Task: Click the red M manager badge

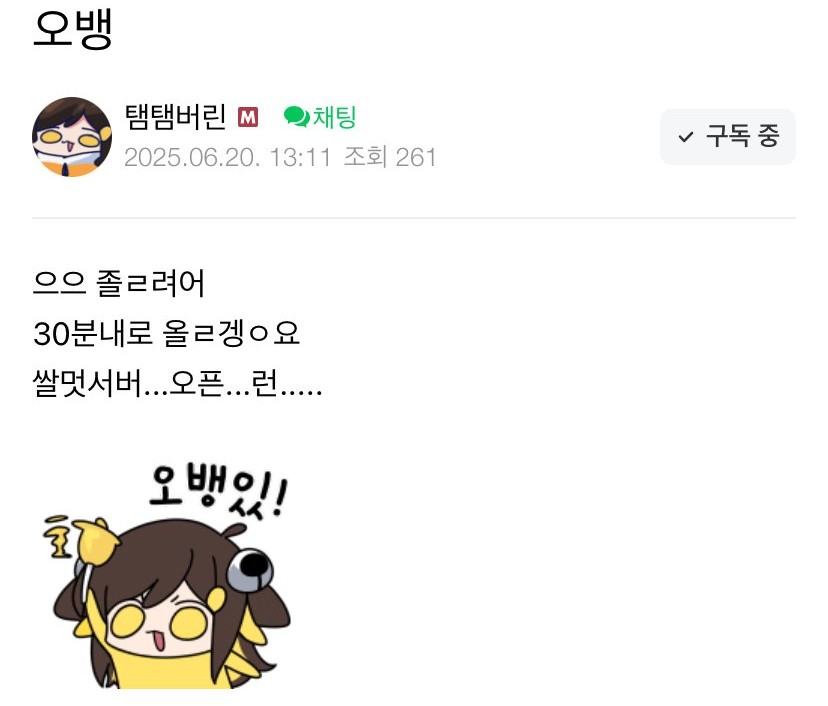Action: point(248,117)
